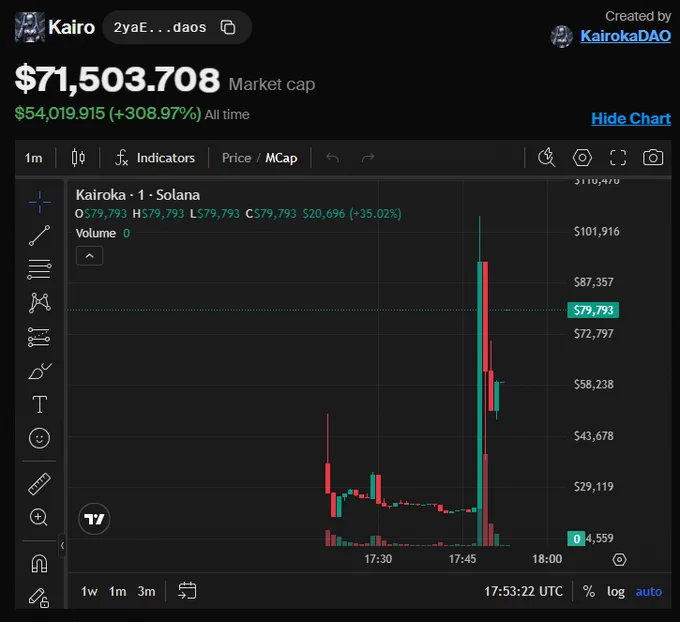Copy the 2yaE...daos contract address
The width and height of the screenshot is (680, 622).
coord(228,27)
